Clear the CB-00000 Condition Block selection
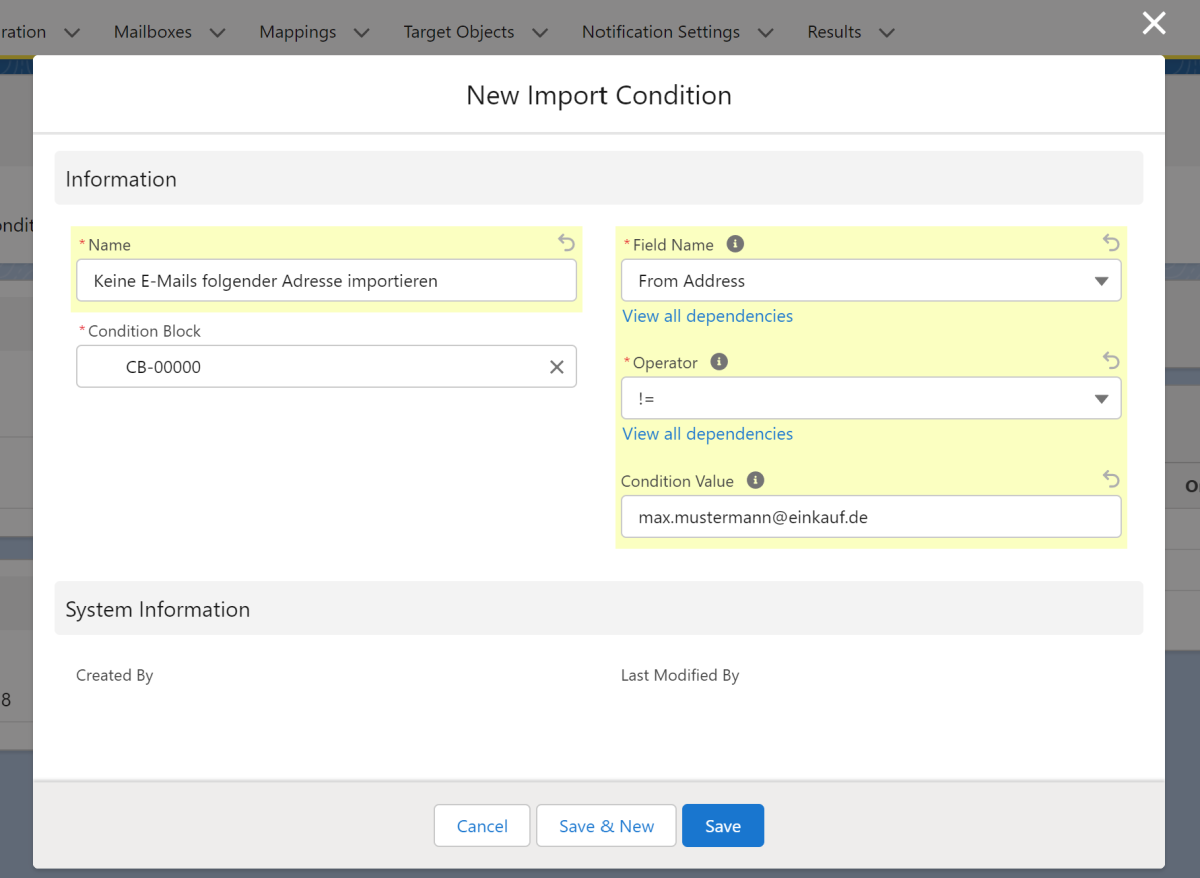The image size is (1200, 878). click(557, 367)
